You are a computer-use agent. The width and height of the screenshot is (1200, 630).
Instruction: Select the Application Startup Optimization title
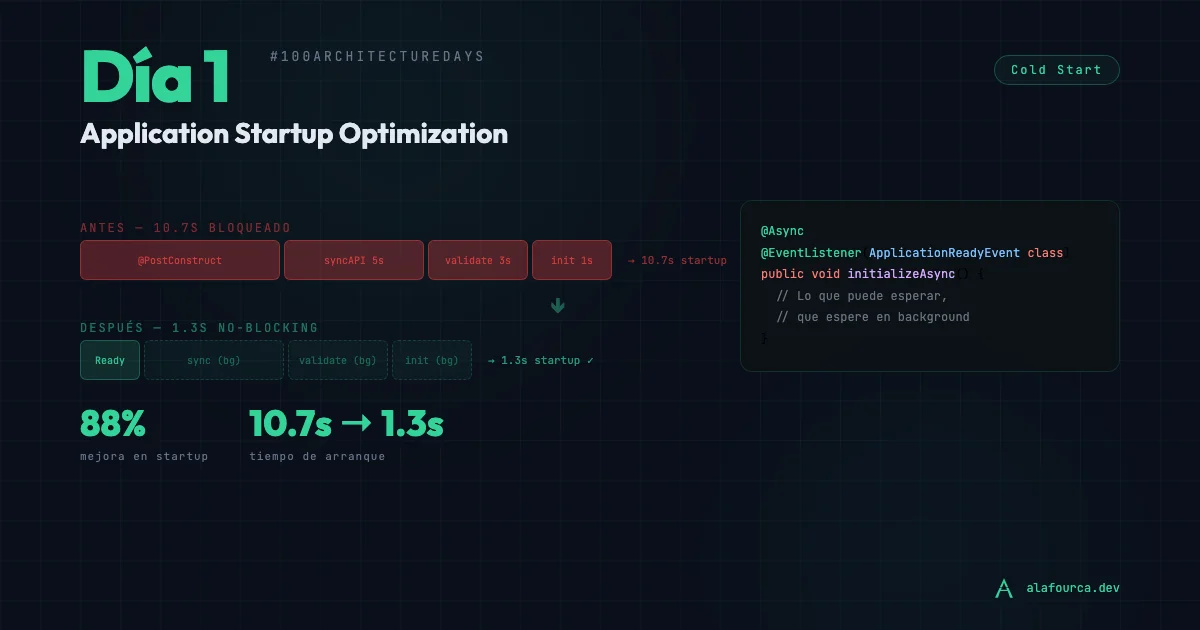click(294, 134)
